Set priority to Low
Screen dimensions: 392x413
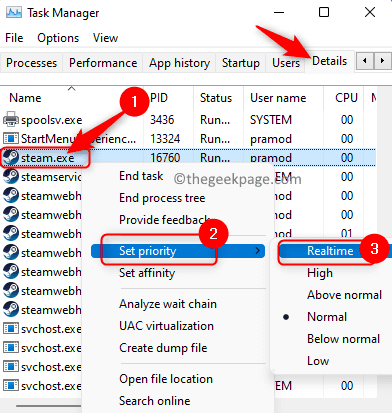[x=318, y=361]
